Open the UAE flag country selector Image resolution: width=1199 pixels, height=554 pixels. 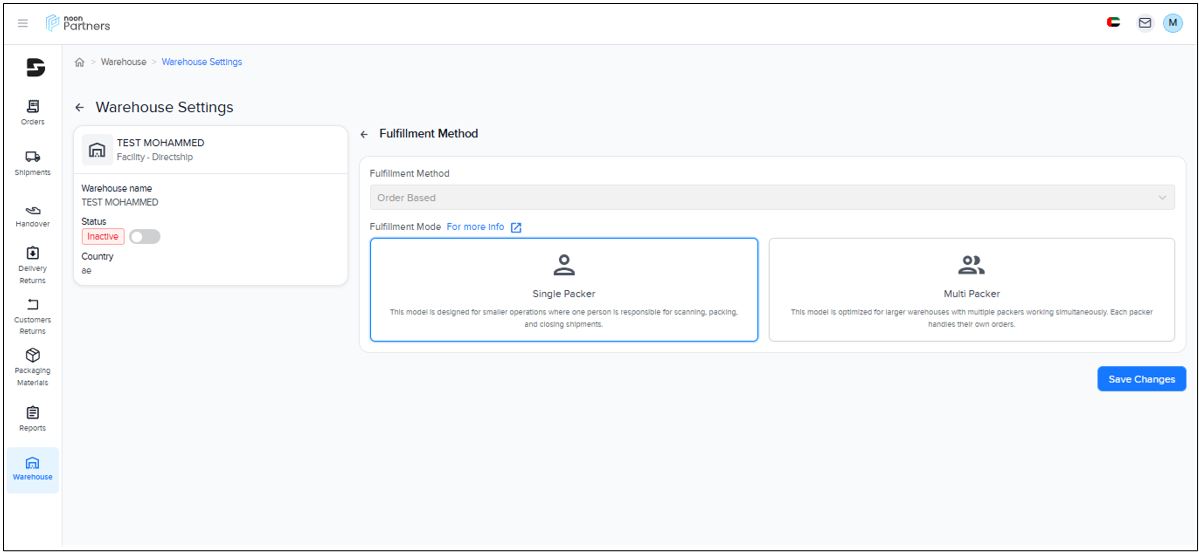point(1113,23)
